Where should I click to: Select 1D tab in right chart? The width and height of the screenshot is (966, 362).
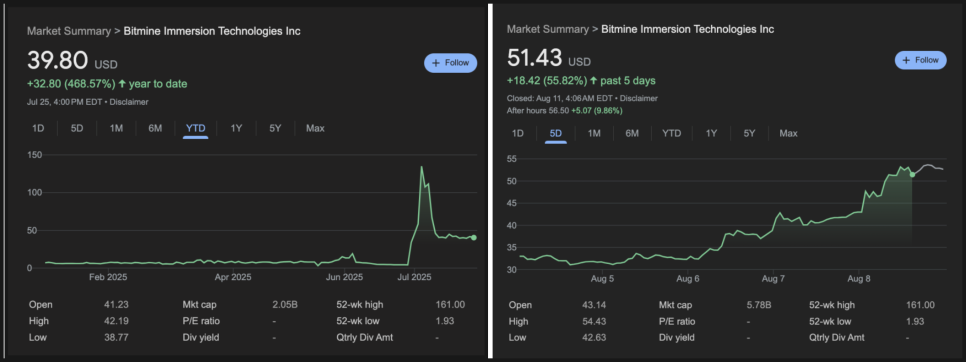[x=518, y=133]
